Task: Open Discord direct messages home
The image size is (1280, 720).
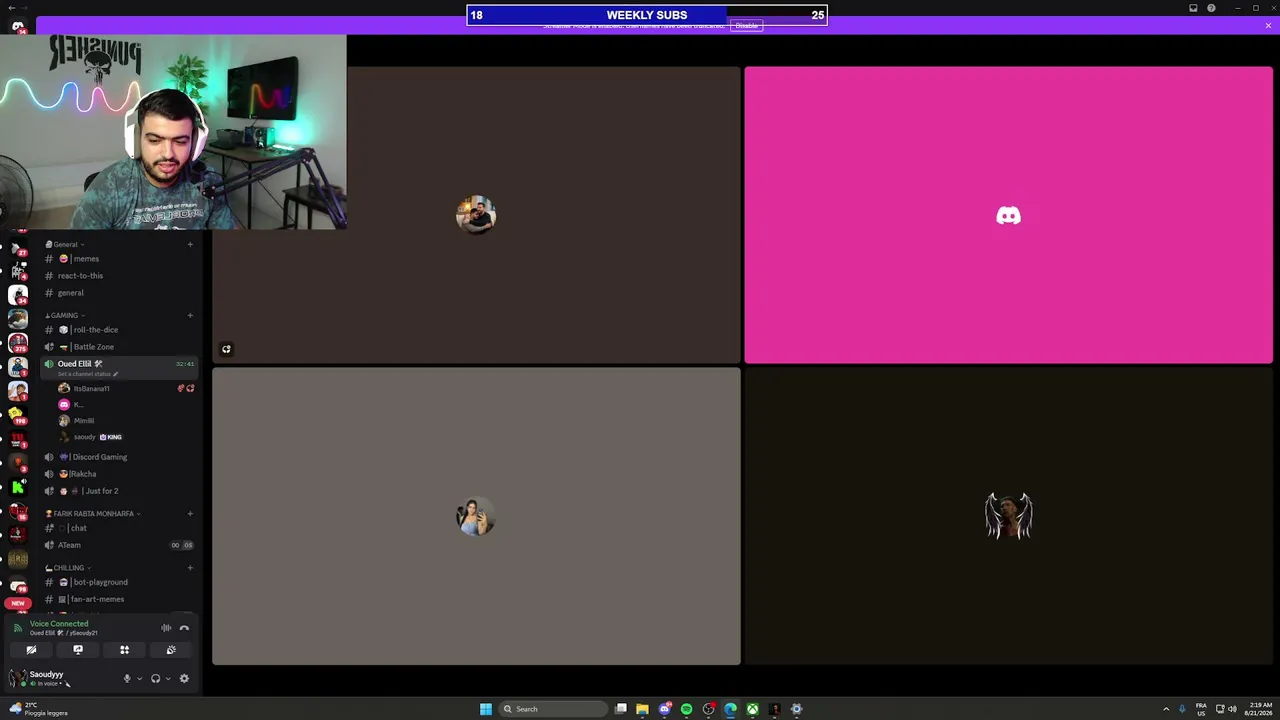Action: point(18,26)
